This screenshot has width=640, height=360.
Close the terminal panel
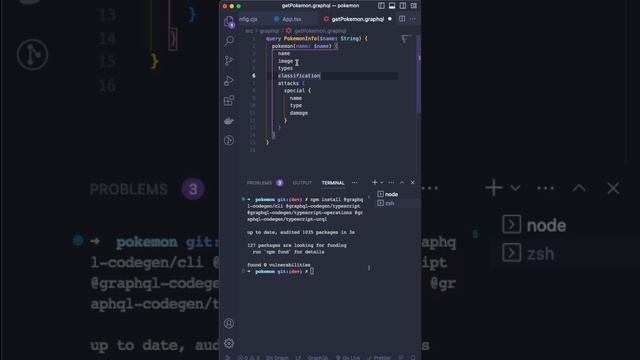[x=413, y=182]
